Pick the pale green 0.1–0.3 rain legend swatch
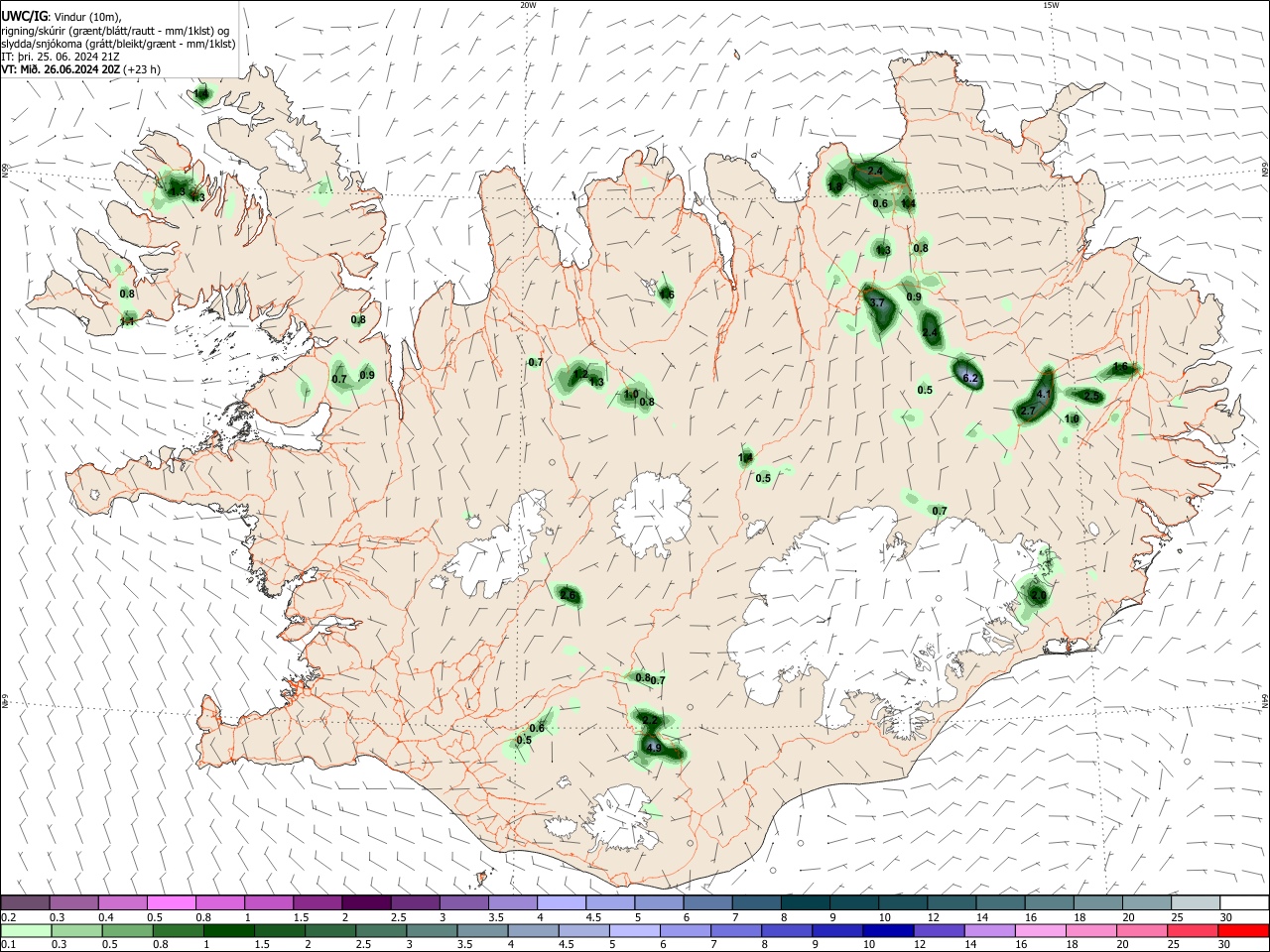Screen dimensions: 1270x952 (25, 930)
